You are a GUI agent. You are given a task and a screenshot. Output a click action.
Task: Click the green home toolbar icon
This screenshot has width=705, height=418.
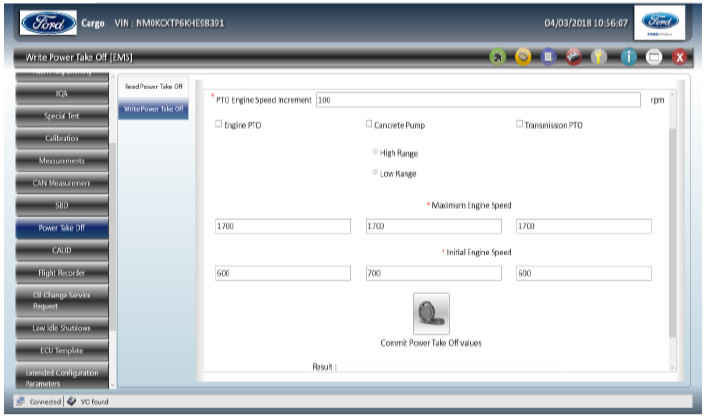click(x=497, y=57)
